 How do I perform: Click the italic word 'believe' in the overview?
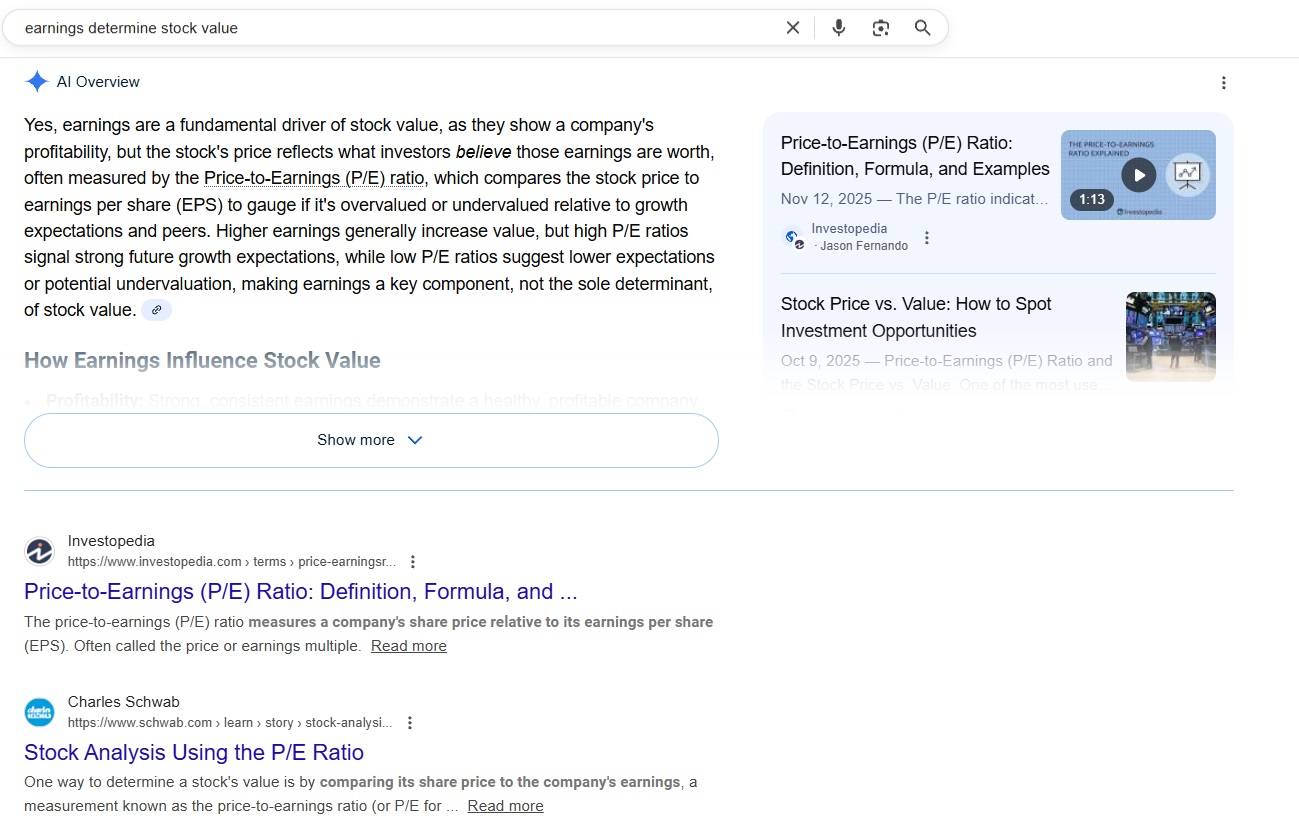484,152
